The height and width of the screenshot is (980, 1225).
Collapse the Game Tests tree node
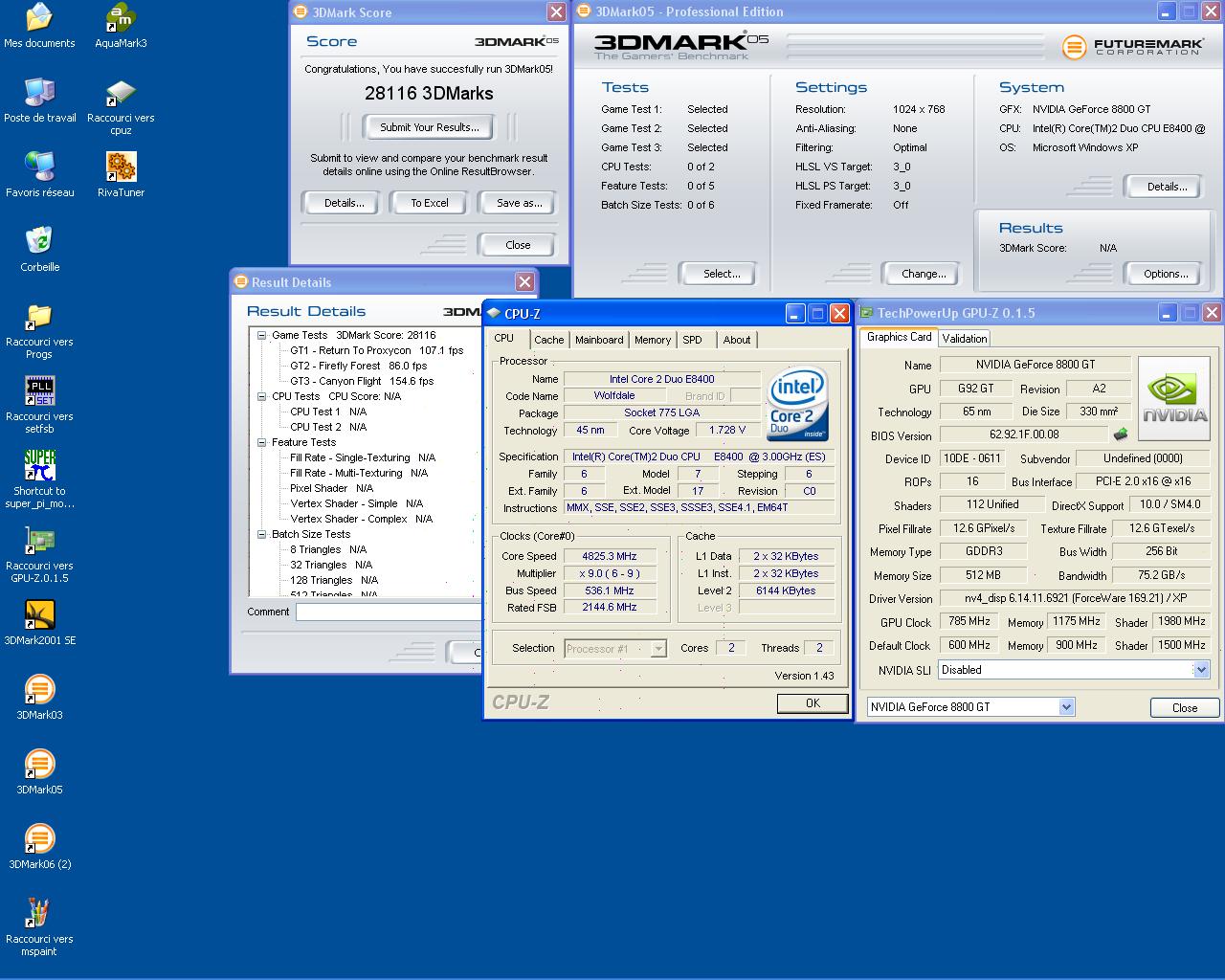pyautogui.click(x=261, y=335)
